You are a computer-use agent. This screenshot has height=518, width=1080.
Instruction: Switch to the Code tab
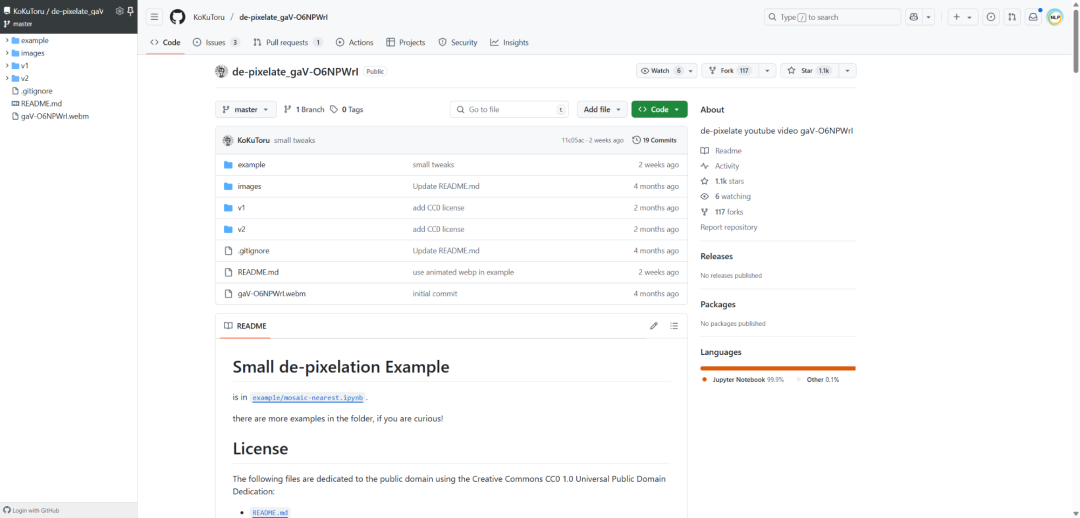tap(165, 43)
